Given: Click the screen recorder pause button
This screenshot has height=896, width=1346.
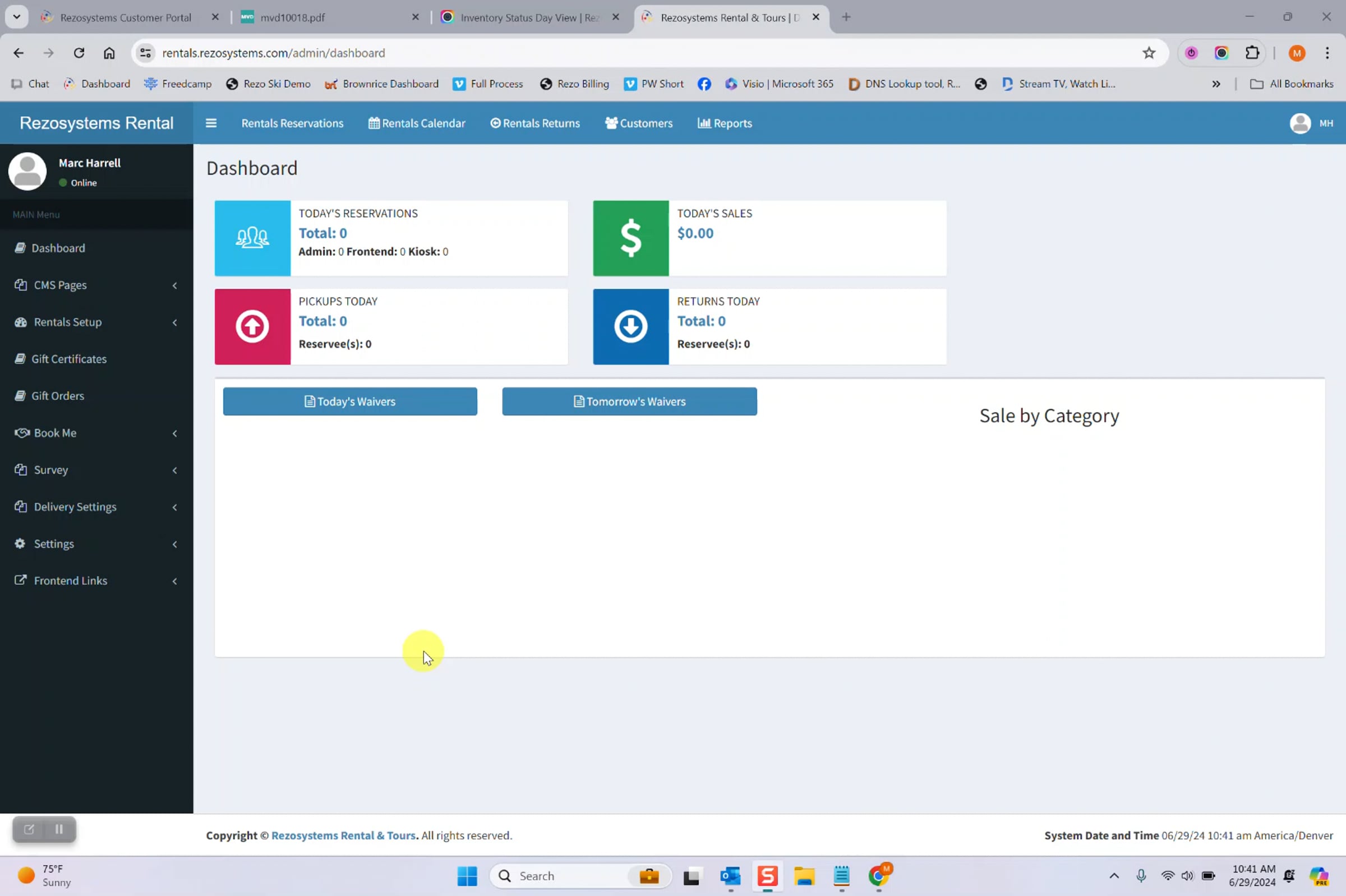Looking at the screenshot, I should 59,829.
